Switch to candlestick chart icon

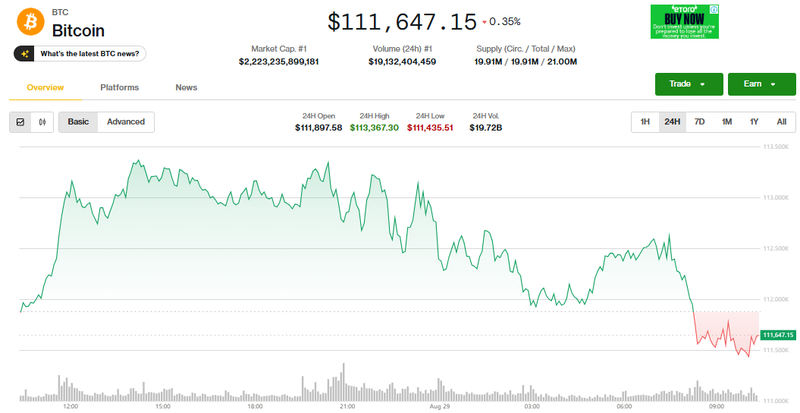(42, 122)
